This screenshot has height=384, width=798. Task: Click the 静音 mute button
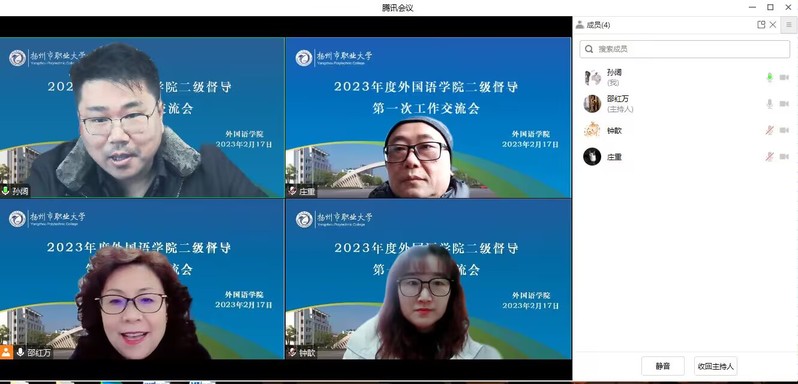[663, 366]
